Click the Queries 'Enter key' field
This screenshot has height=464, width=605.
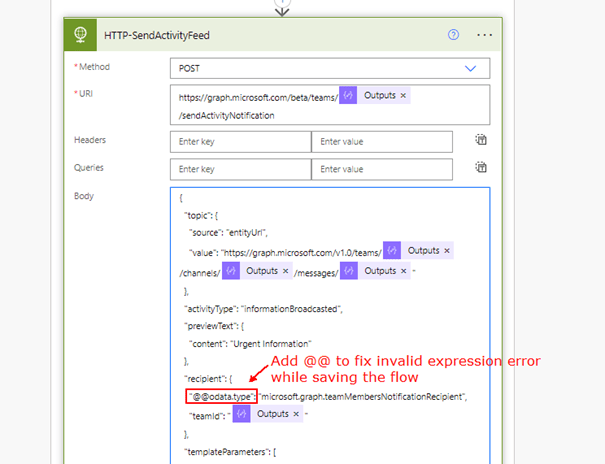(240, 169)
